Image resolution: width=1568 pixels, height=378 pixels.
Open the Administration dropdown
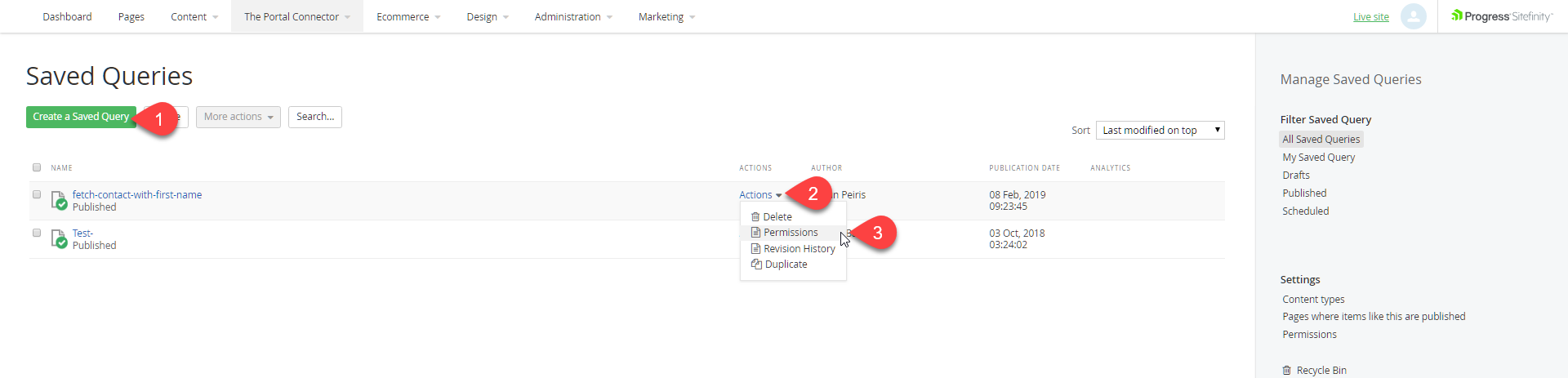click(573, 16)
